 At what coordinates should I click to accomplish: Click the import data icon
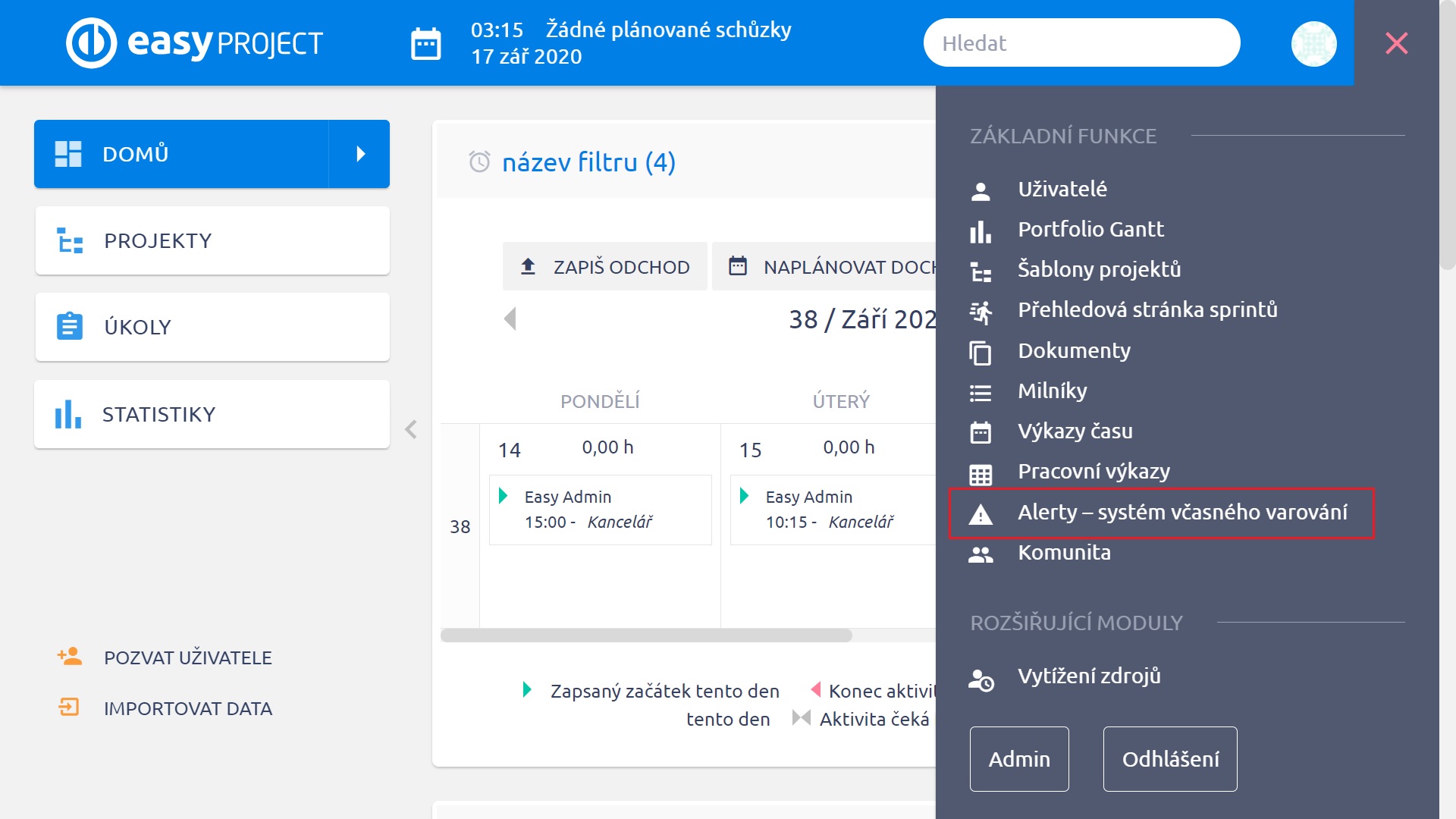69,707
